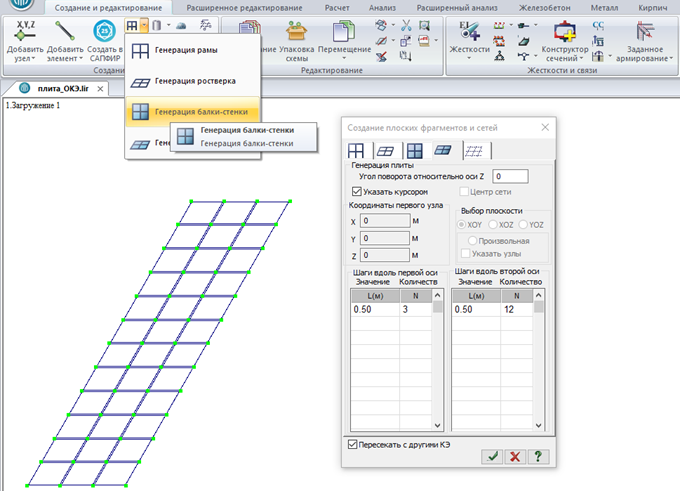Select the YOZ plane radio button
This screenshot has width=680, height=491.
tap(523, 225)
